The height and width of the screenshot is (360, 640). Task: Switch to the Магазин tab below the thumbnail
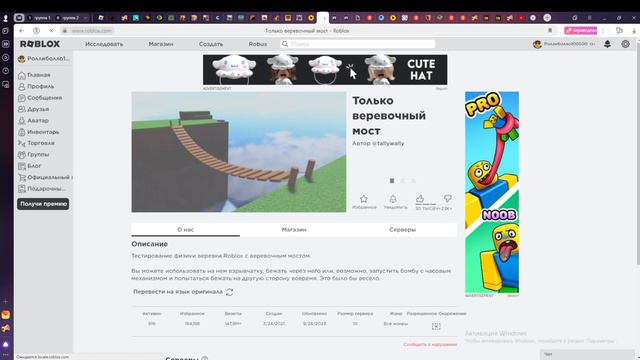tap(294, 230)
